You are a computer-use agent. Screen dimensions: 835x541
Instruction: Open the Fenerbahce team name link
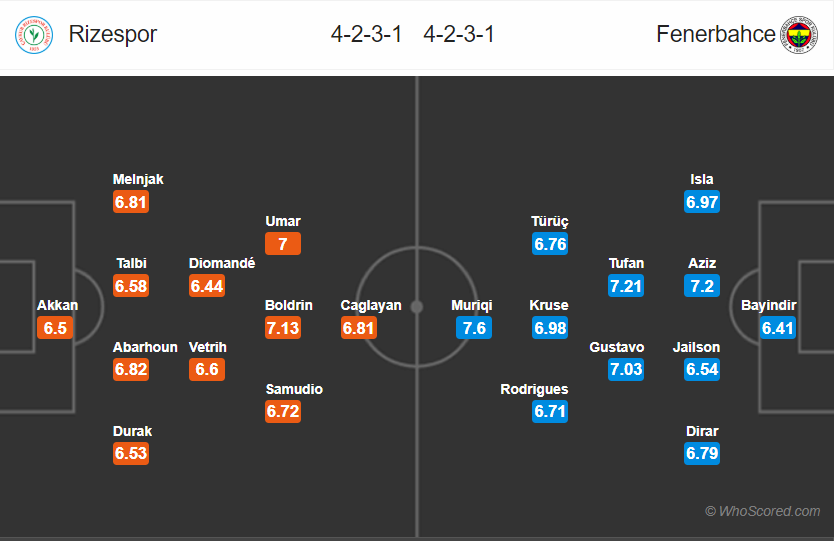coord(716,34)
